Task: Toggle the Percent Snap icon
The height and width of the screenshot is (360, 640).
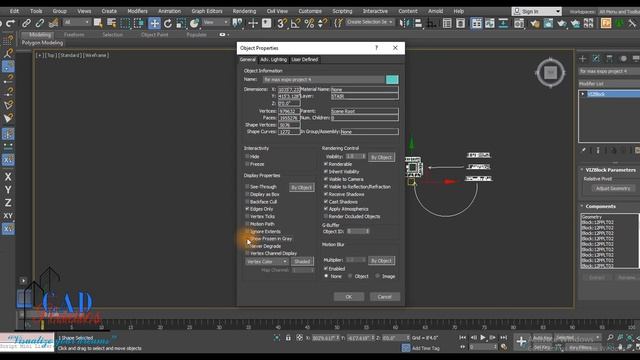Action: [x=309, y=23]
